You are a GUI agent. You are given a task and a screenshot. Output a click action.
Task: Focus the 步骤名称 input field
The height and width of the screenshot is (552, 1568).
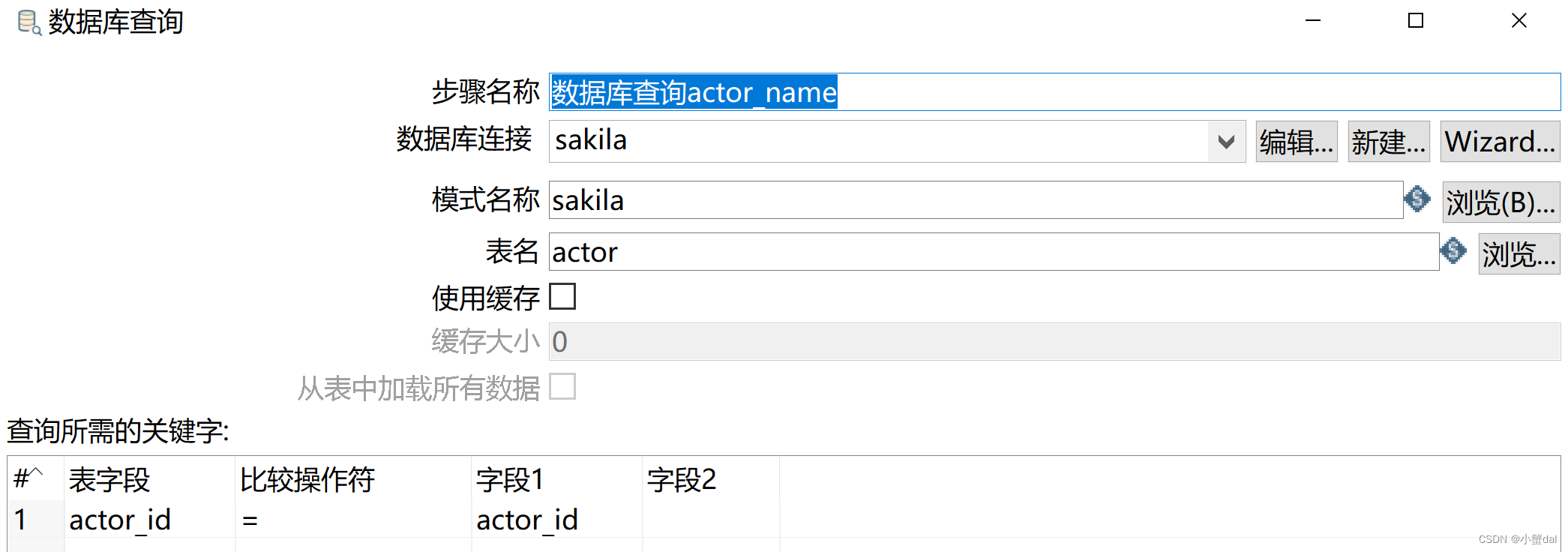tap(1054, 92)
